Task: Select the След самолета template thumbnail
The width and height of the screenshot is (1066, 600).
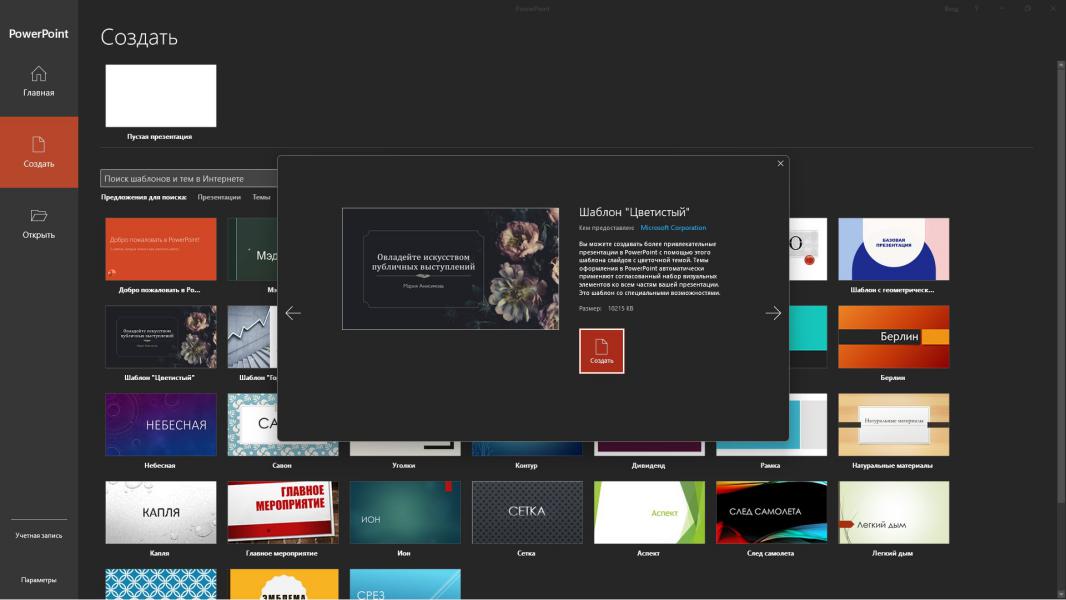Action: click(771, 512)
